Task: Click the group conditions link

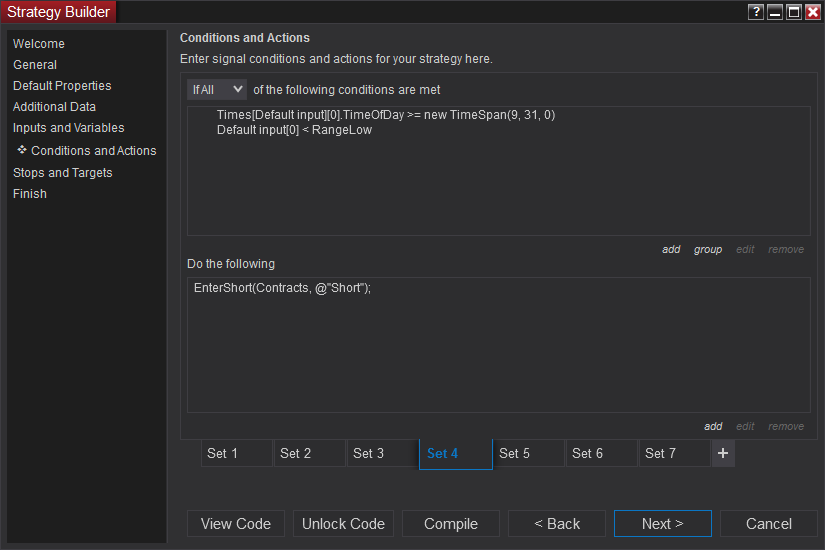Action: (708, 249)
